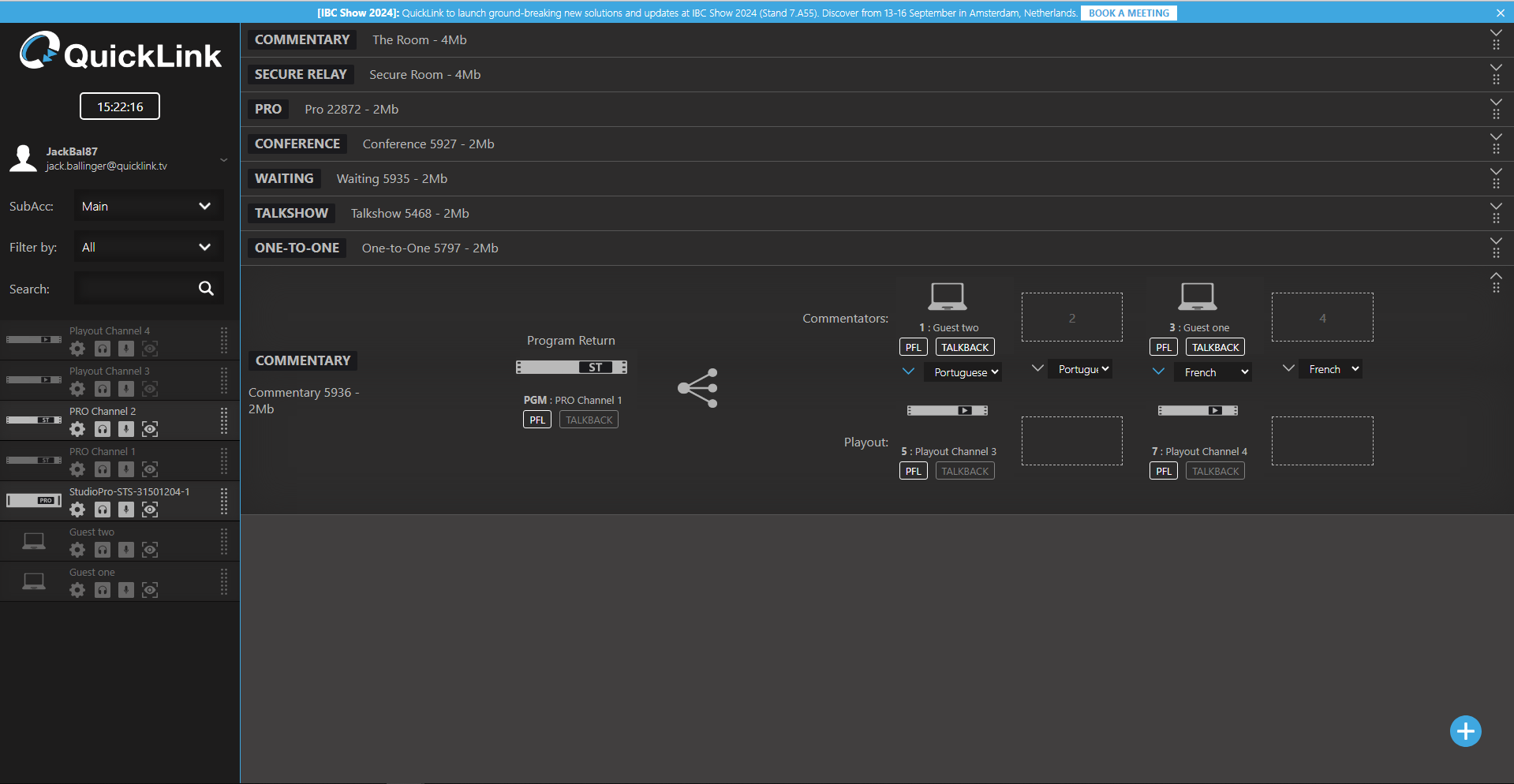Open settings gear for PRO Channel 1
The image size is (1514, 784).
coord(77,469)
